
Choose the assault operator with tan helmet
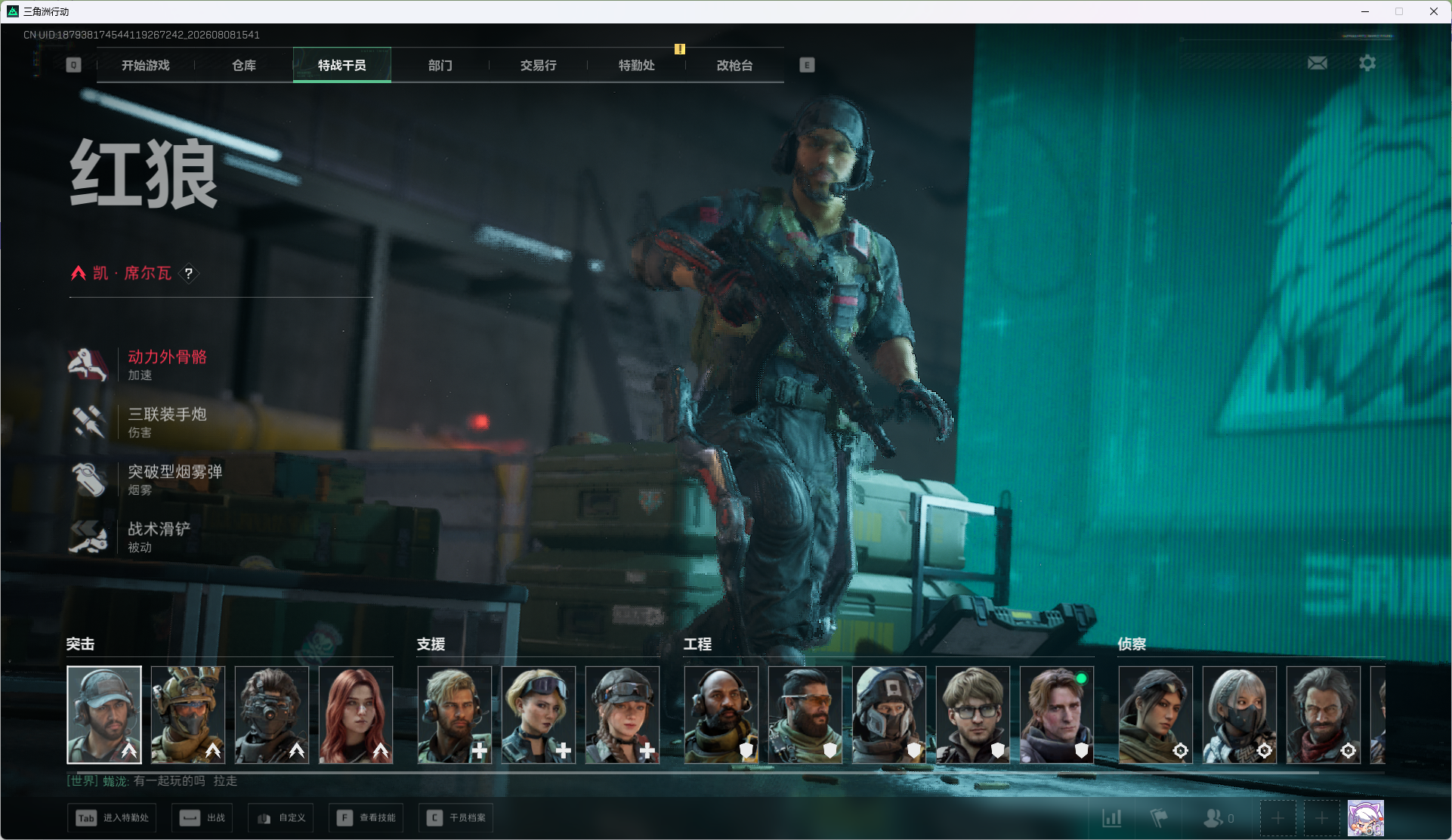click(x=188, y=715)
